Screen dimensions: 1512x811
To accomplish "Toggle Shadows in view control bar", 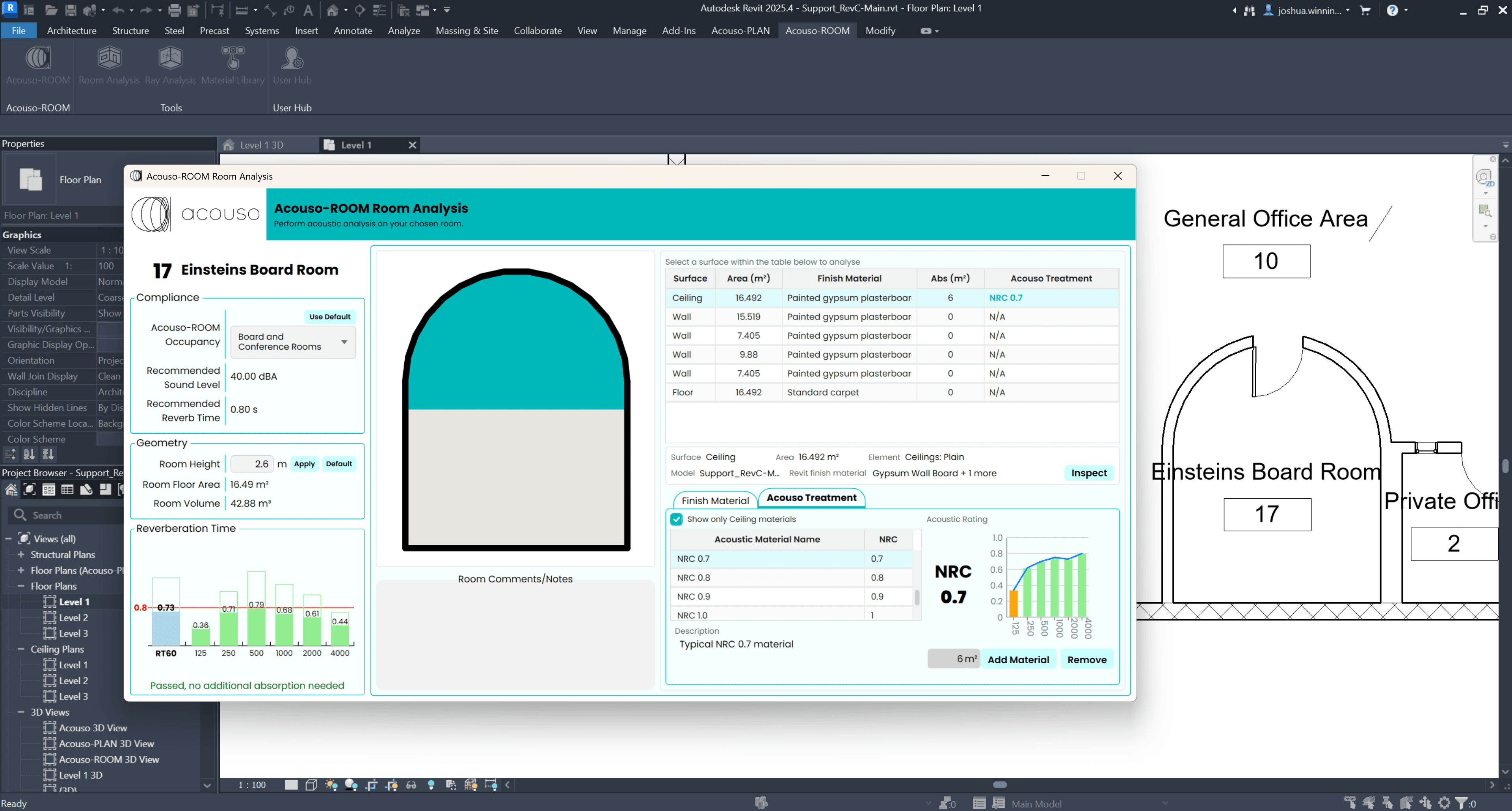I will tap(351, 785).
